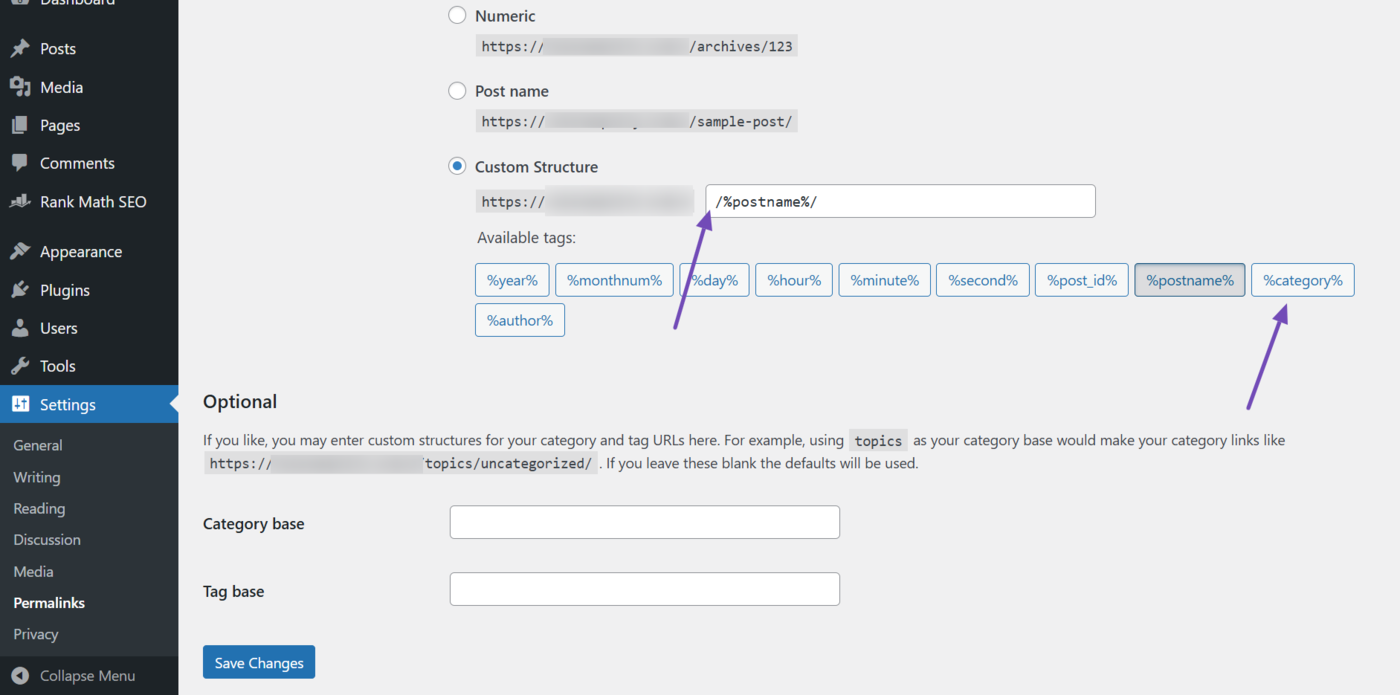The width and height of the screenshot is (1400, 695).
Task: Go to Privacy settings submenu
Action: click(36, 634)
